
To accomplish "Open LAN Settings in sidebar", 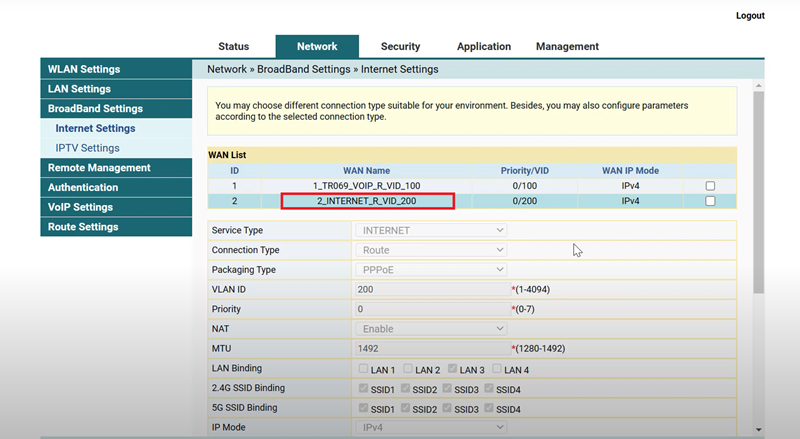I will [79, 89].
